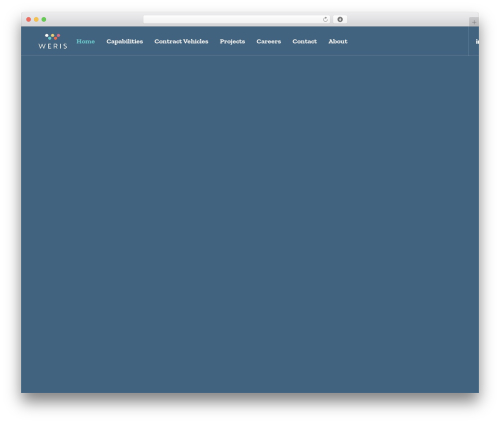The image size is (500, 423).
Task: Maximize the window with the green button
Action: 44,19
